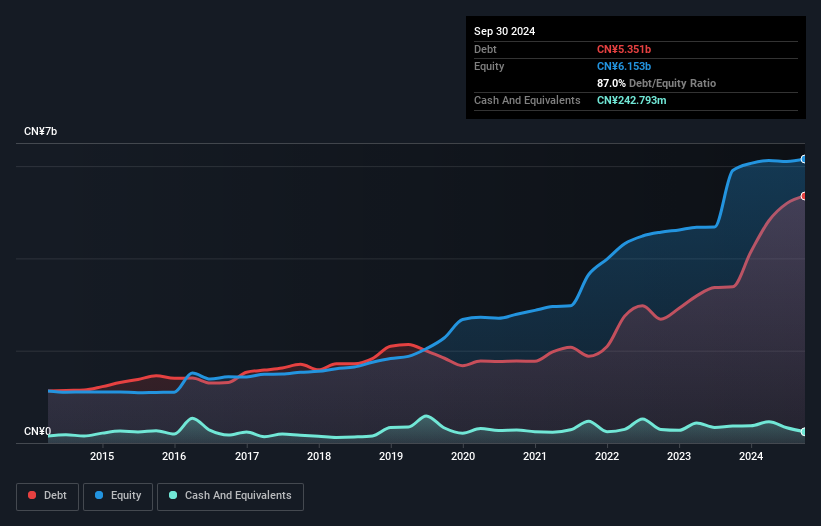
Task: Click the blue Equity endpoint marker on chart
Action: [804, 159]
